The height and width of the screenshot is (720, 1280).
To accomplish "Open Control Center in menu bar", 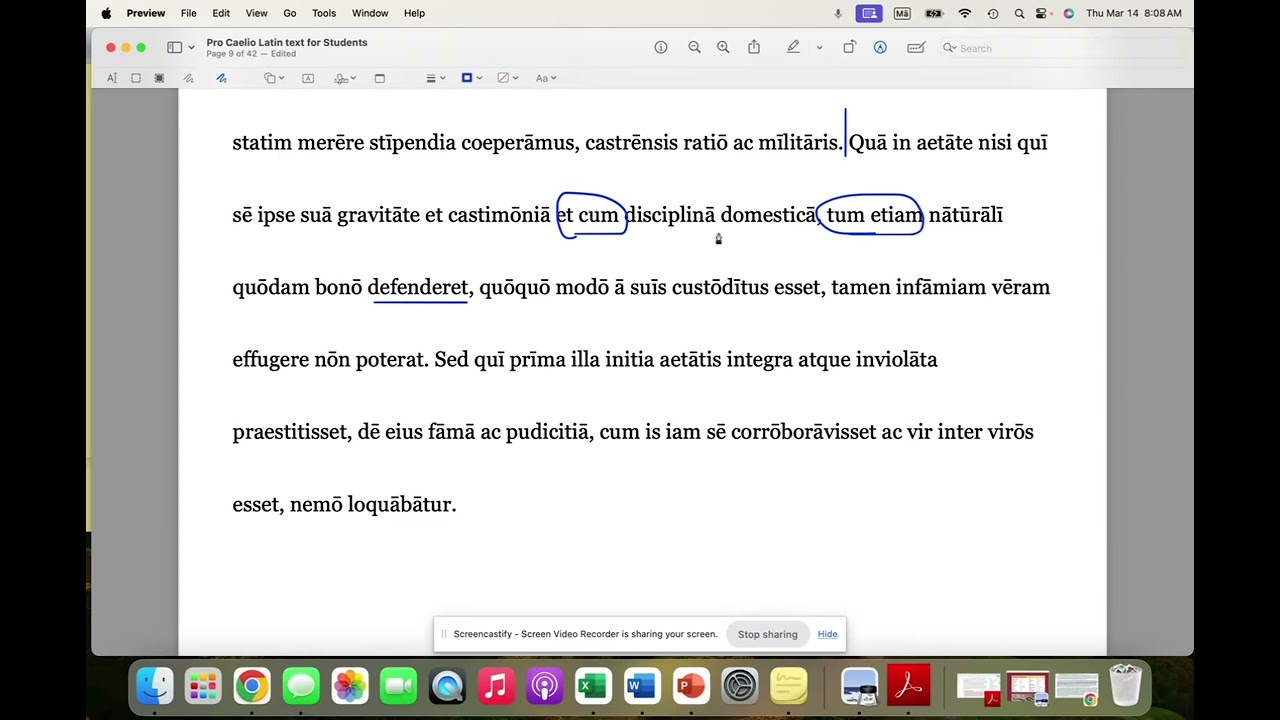I will pos(1042,13).
